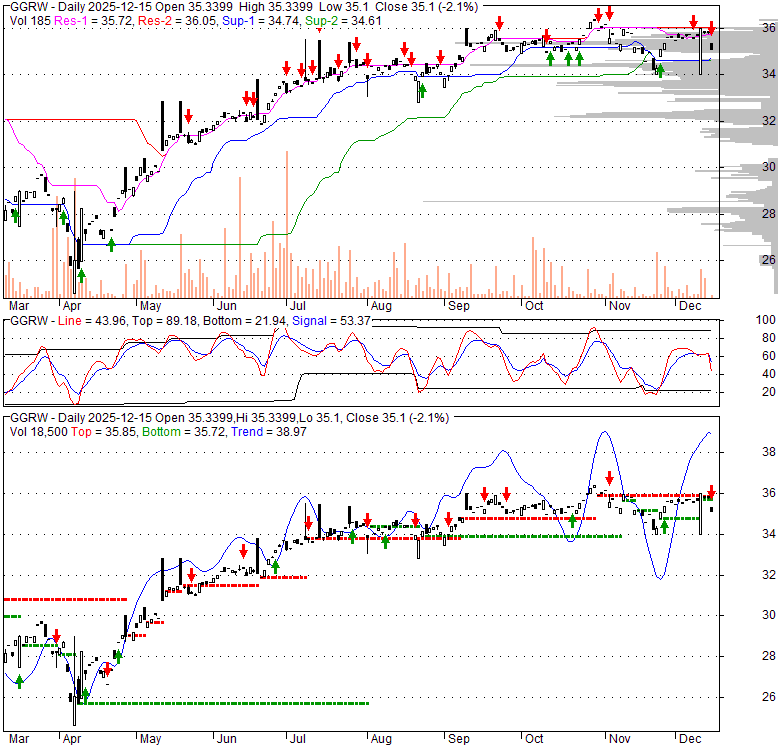Viewport: 780px width, 745px height.
Task: Click the Signal = 53.37 oscillator label
Action: click(x=331, y=321)
